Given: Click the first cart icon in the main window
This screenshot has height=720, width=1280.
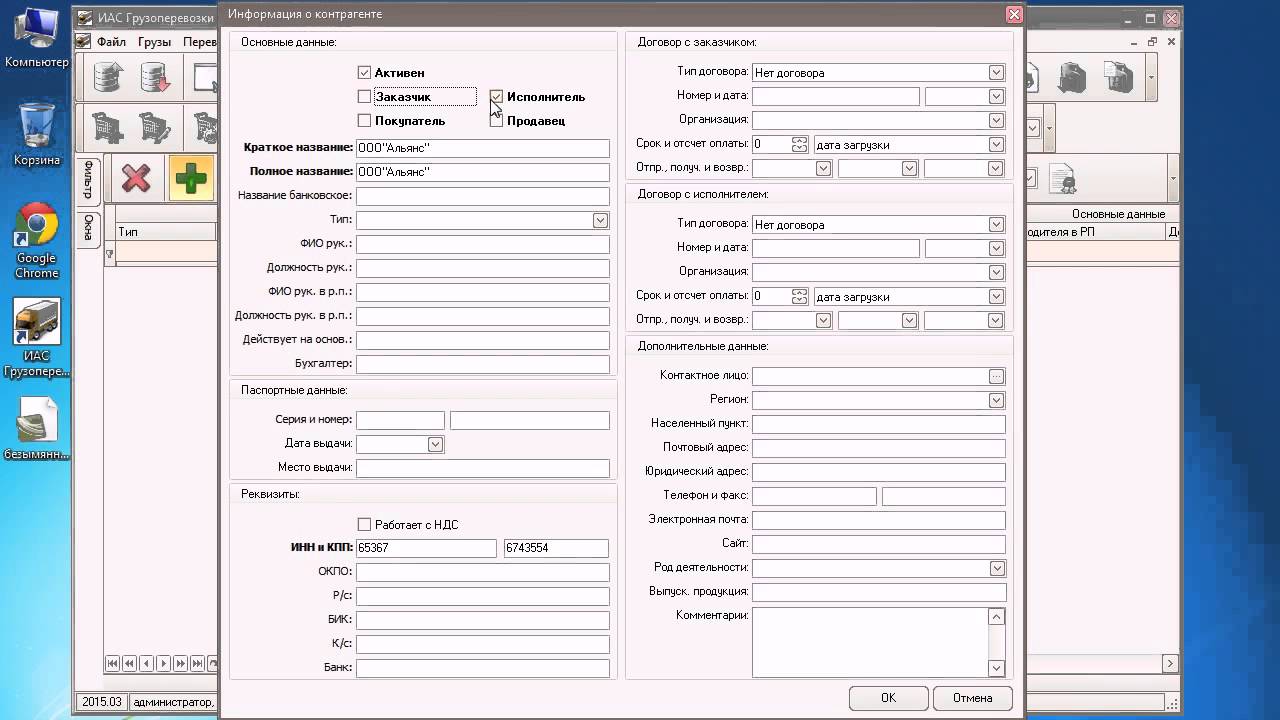Looking at the screenshot, I should click(x=107, y=128).
